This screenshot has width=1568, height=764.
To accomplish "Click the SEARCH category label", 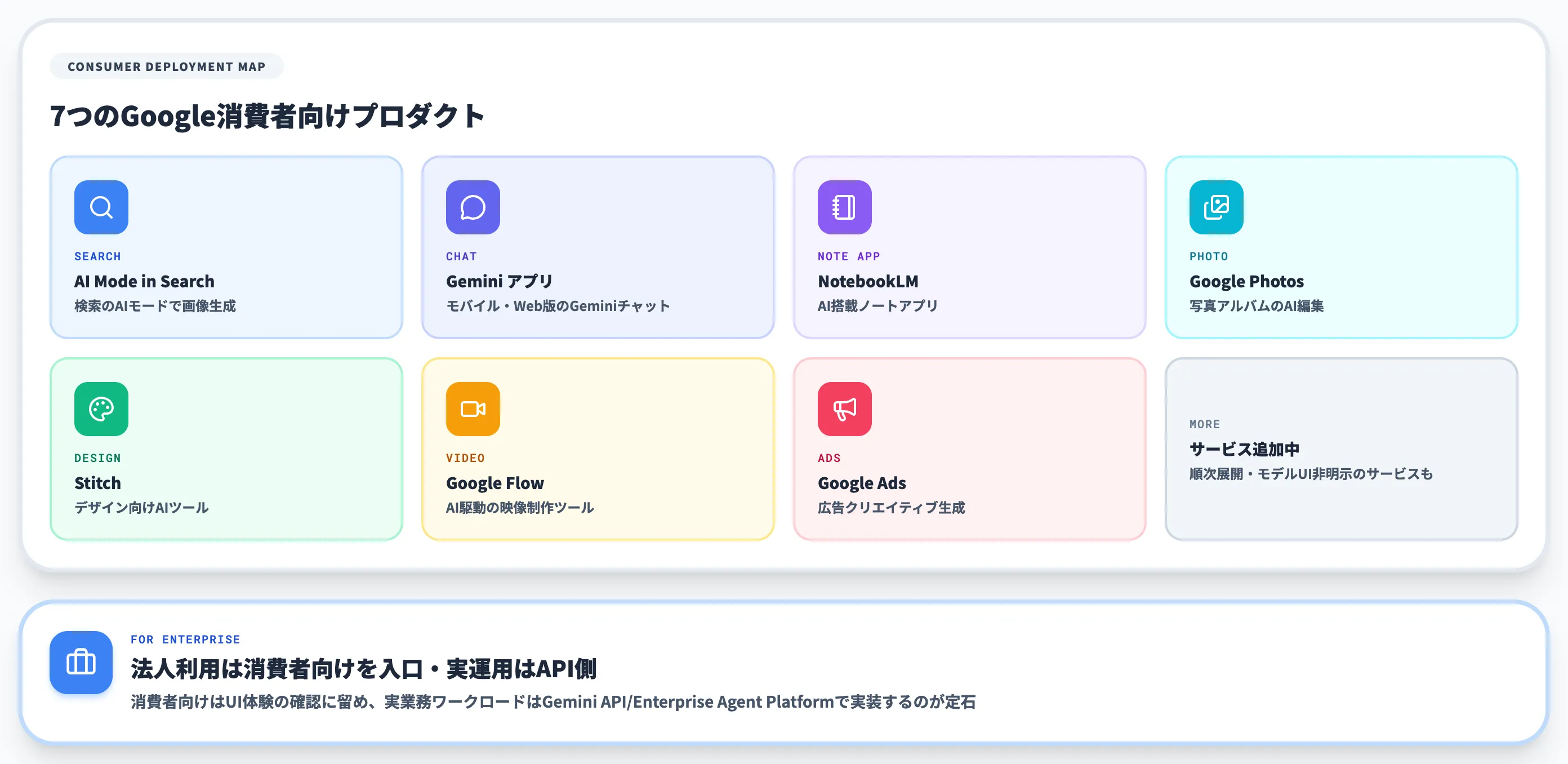I will click(97, 256).
